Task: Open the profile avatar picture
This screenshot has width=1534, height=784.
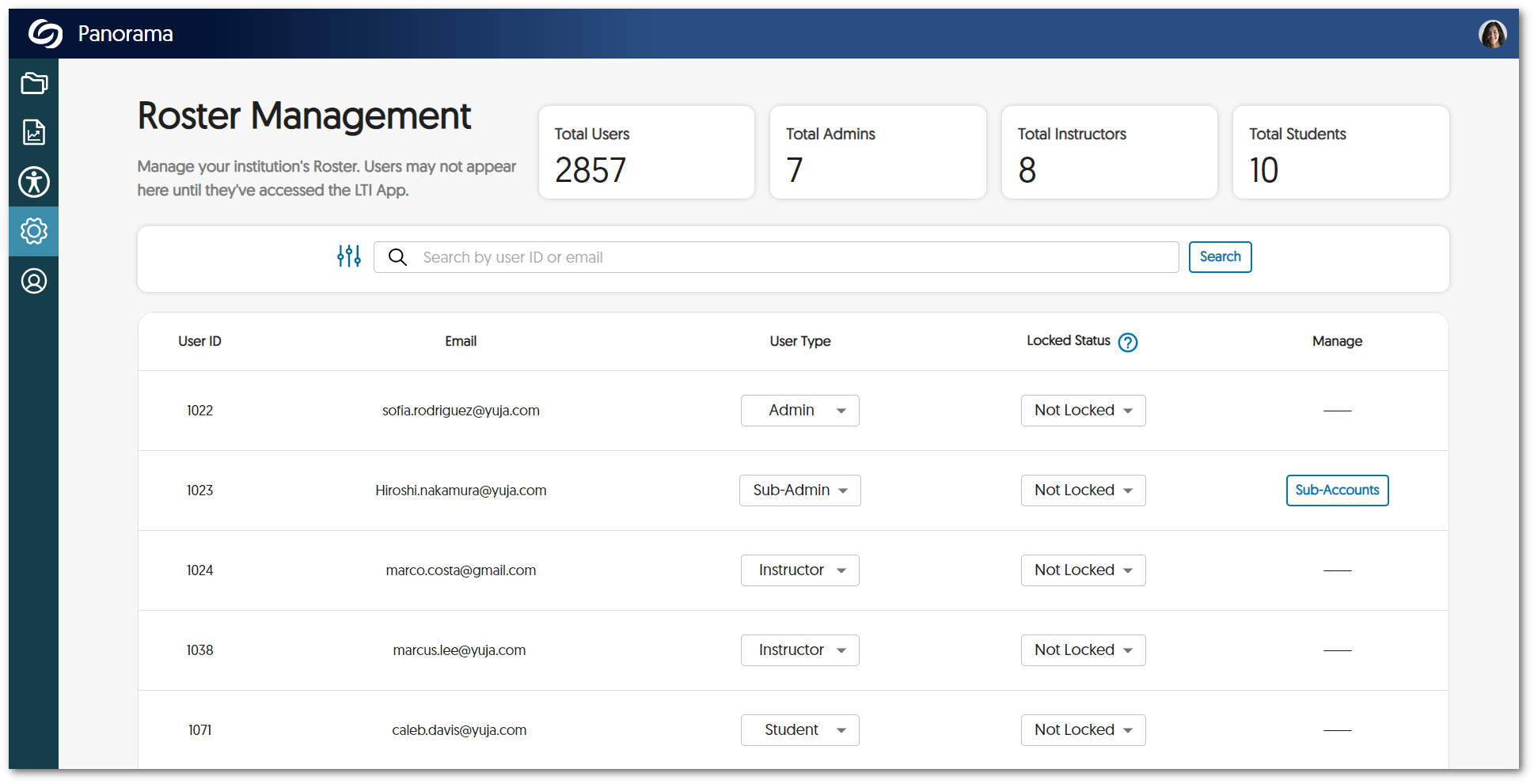Action: tap(1492, 34)
